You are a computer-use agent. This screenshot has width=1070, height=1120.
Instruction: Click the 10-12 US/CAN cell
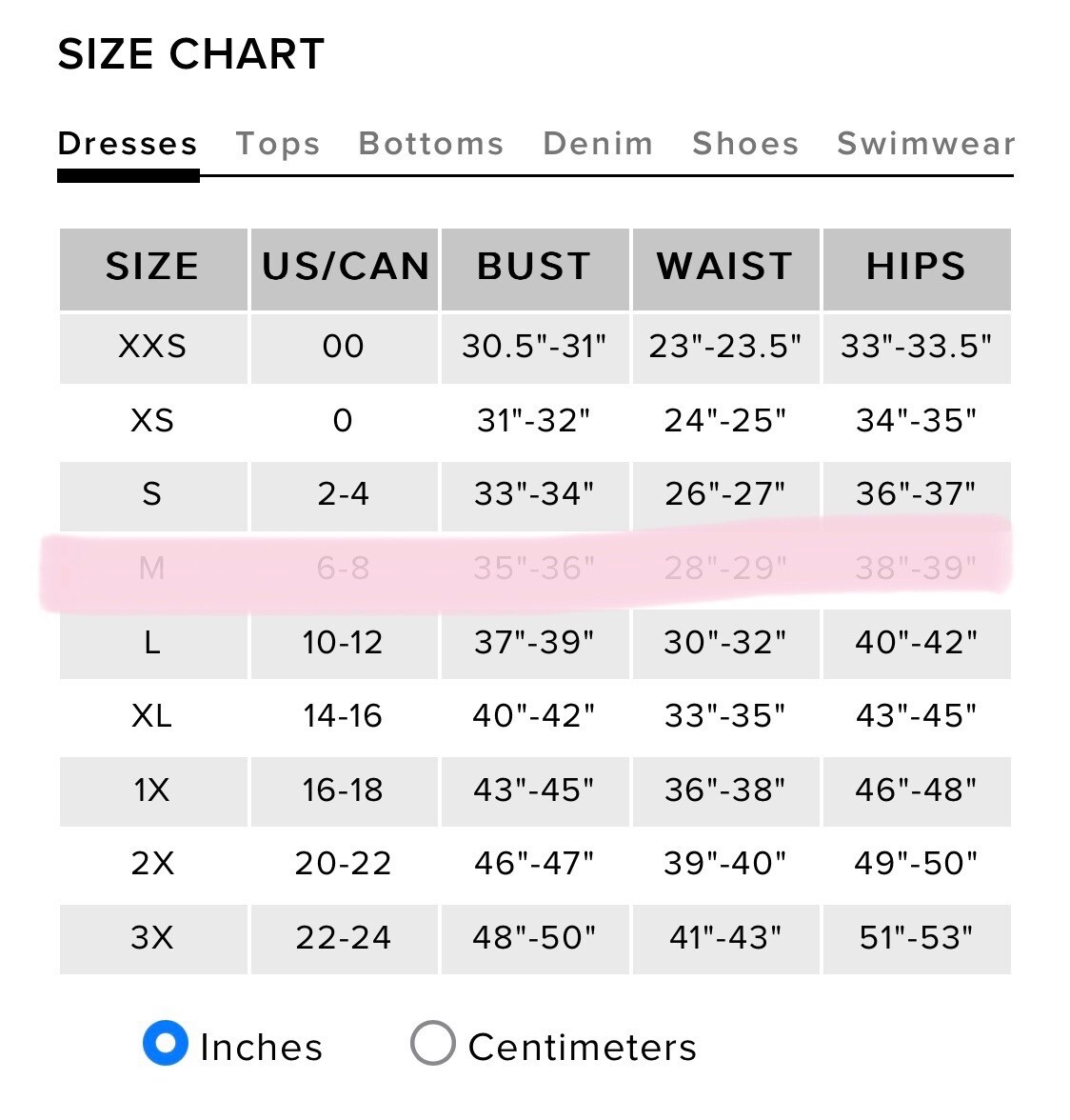(343, 642)
